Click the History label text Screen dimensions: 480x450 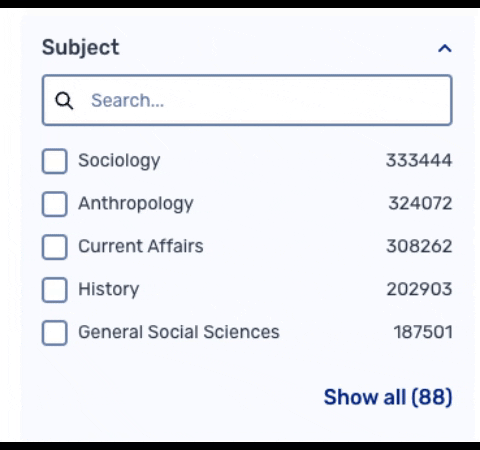pyautogui.click(x=109, y=289)
